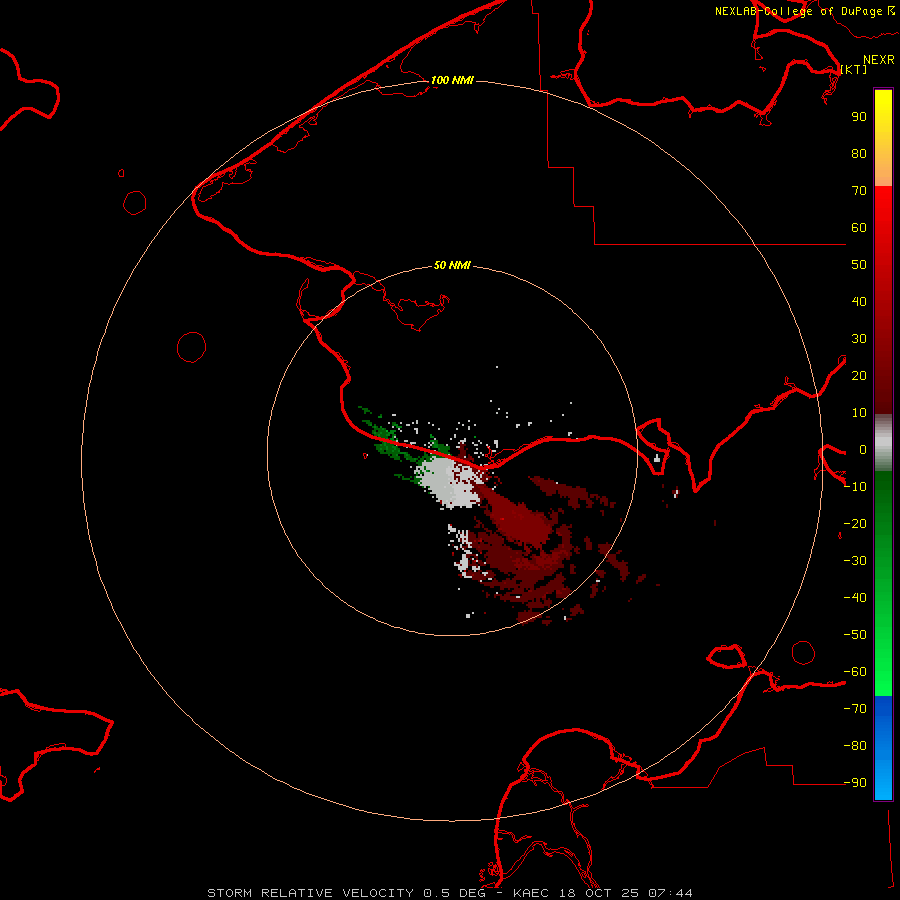
Task: Click the "[KT]" units label
Action: click(x=854, y=69)
